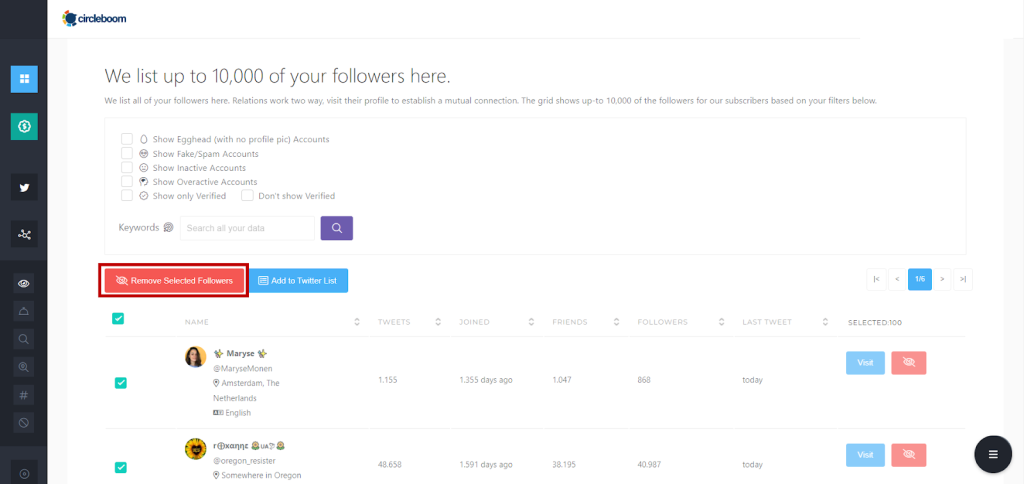Open the dashboard grid icon in sidebar
The image size is (1024, 484).
(24, 79)
